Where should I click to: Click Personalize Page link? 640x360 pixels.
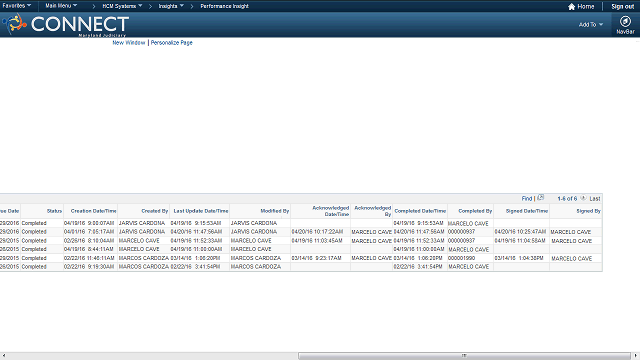[x=171, y=42]
